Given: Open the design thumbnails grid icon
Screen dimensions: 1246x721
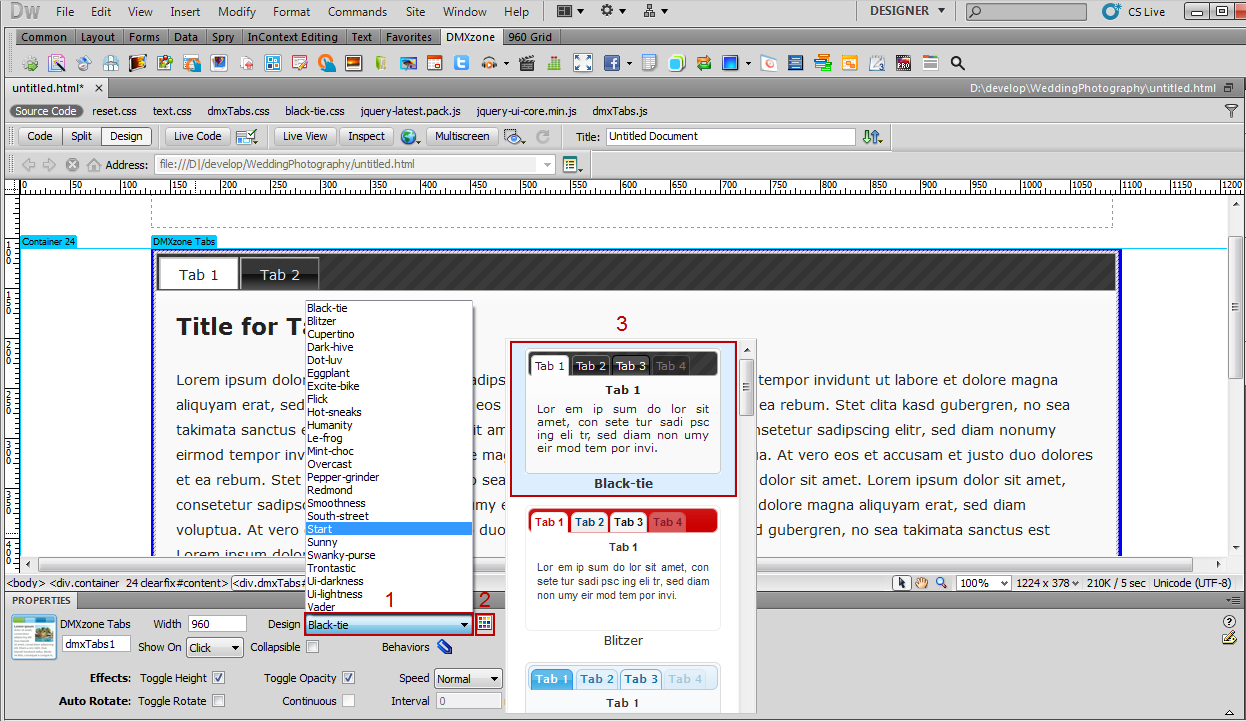Looking at the screenshot, I should (x=485, y=624).
